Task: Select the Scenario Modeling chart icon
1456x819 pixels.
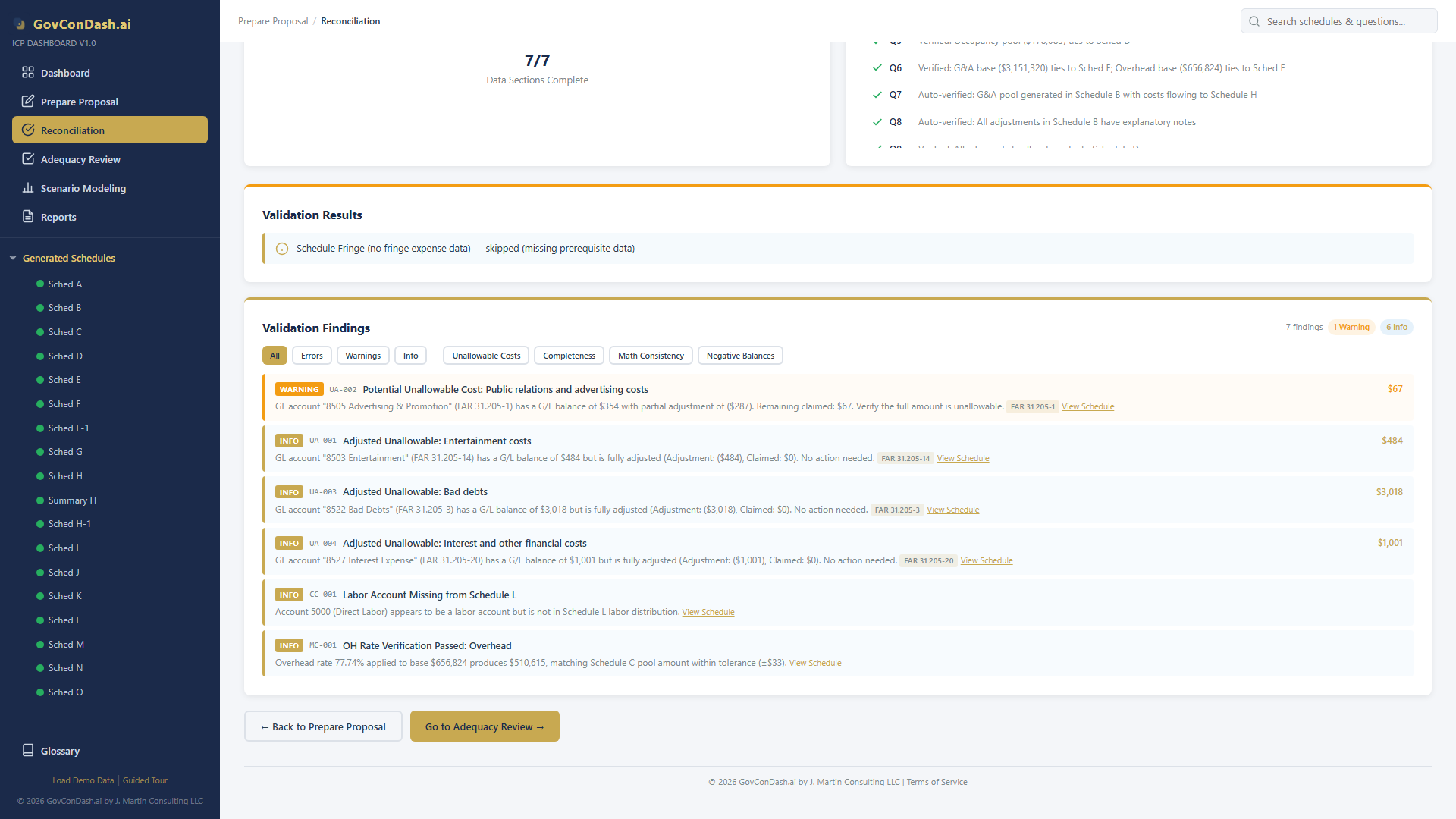Action: coord(27,187)
